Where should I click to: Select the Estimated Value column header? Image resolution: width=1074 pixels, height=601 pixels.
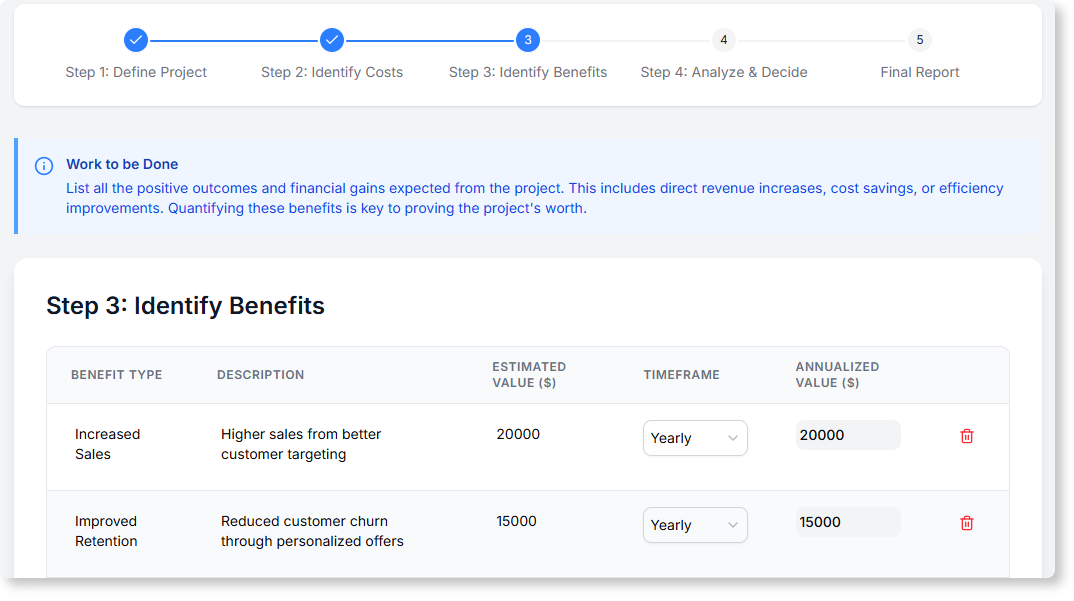click(x=529, y=375)
